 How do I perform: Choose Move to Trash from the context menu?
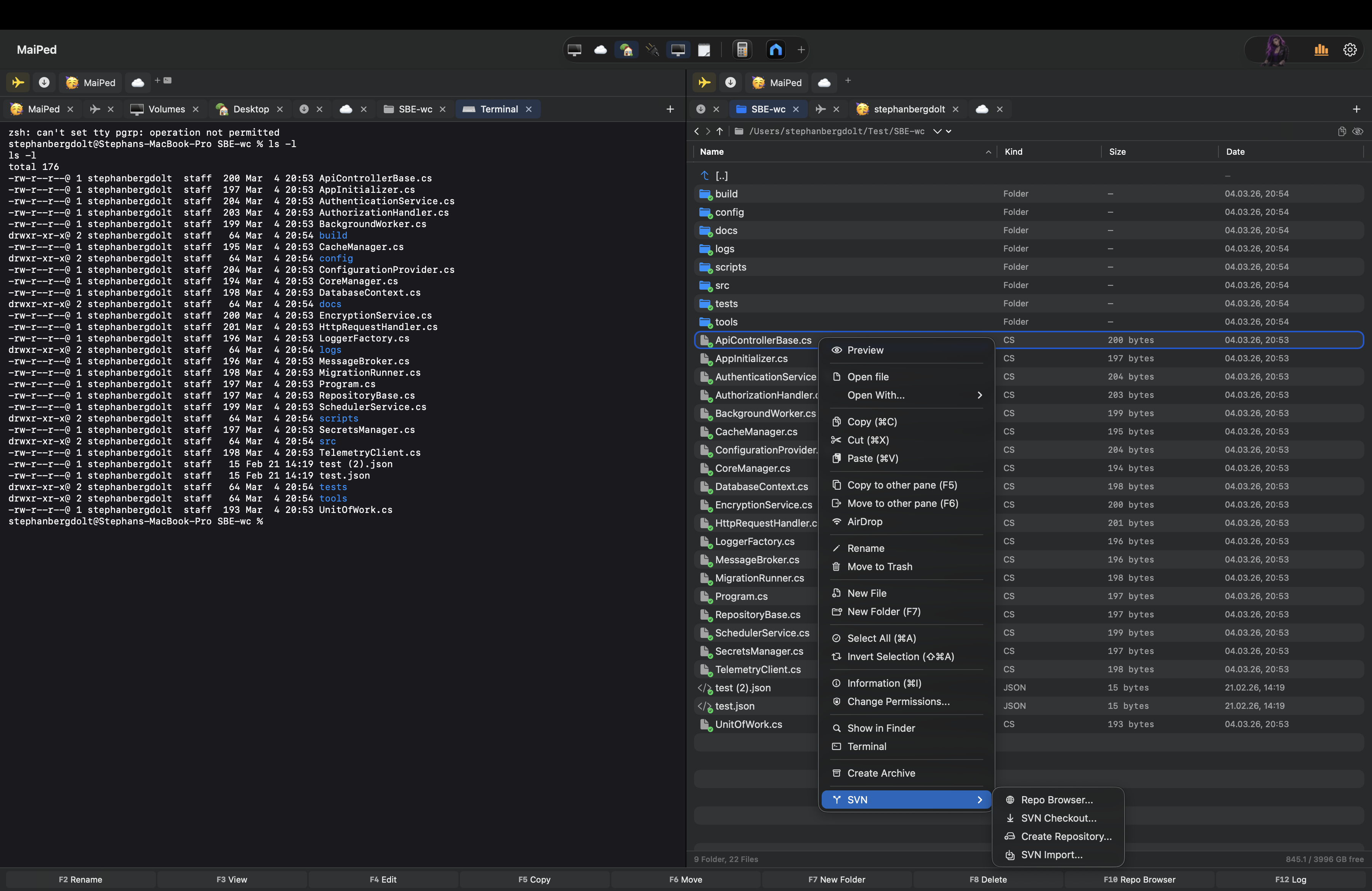pyautogui.click(x=879, y=567)
